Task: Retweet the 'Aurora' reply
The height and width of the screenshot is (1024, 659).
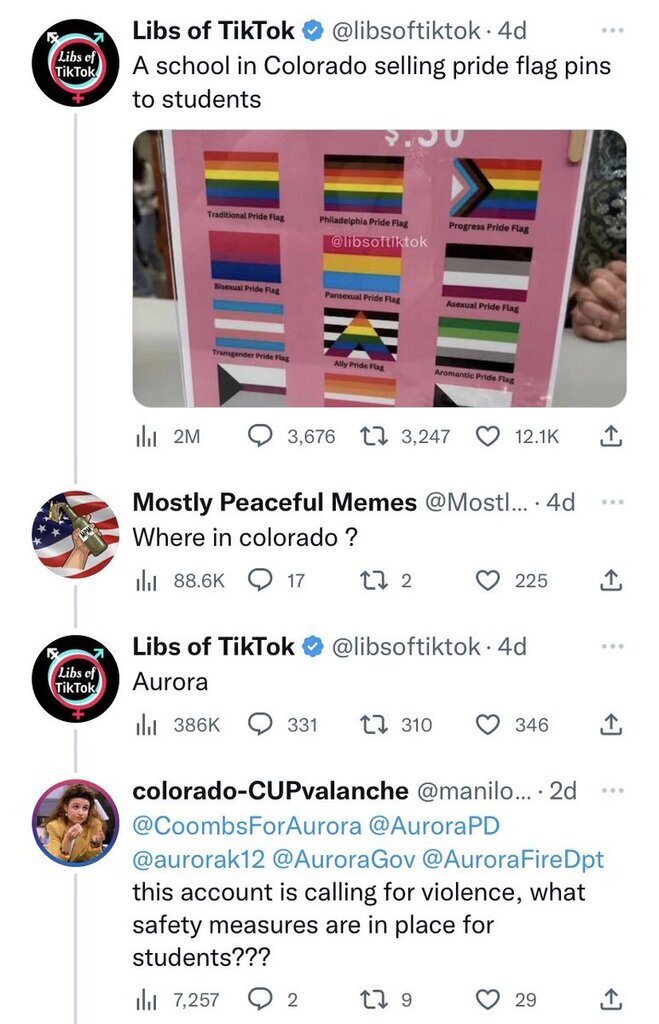Action: 375,724
